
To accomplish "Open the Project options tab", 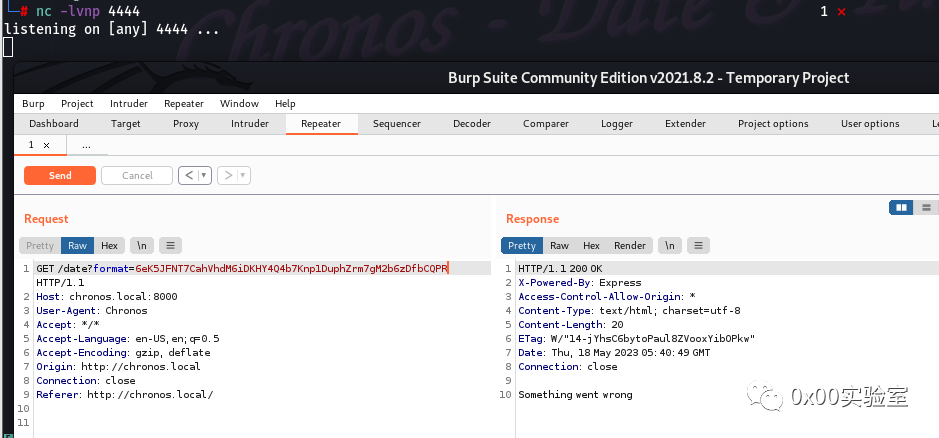I will tap(773, 123).
